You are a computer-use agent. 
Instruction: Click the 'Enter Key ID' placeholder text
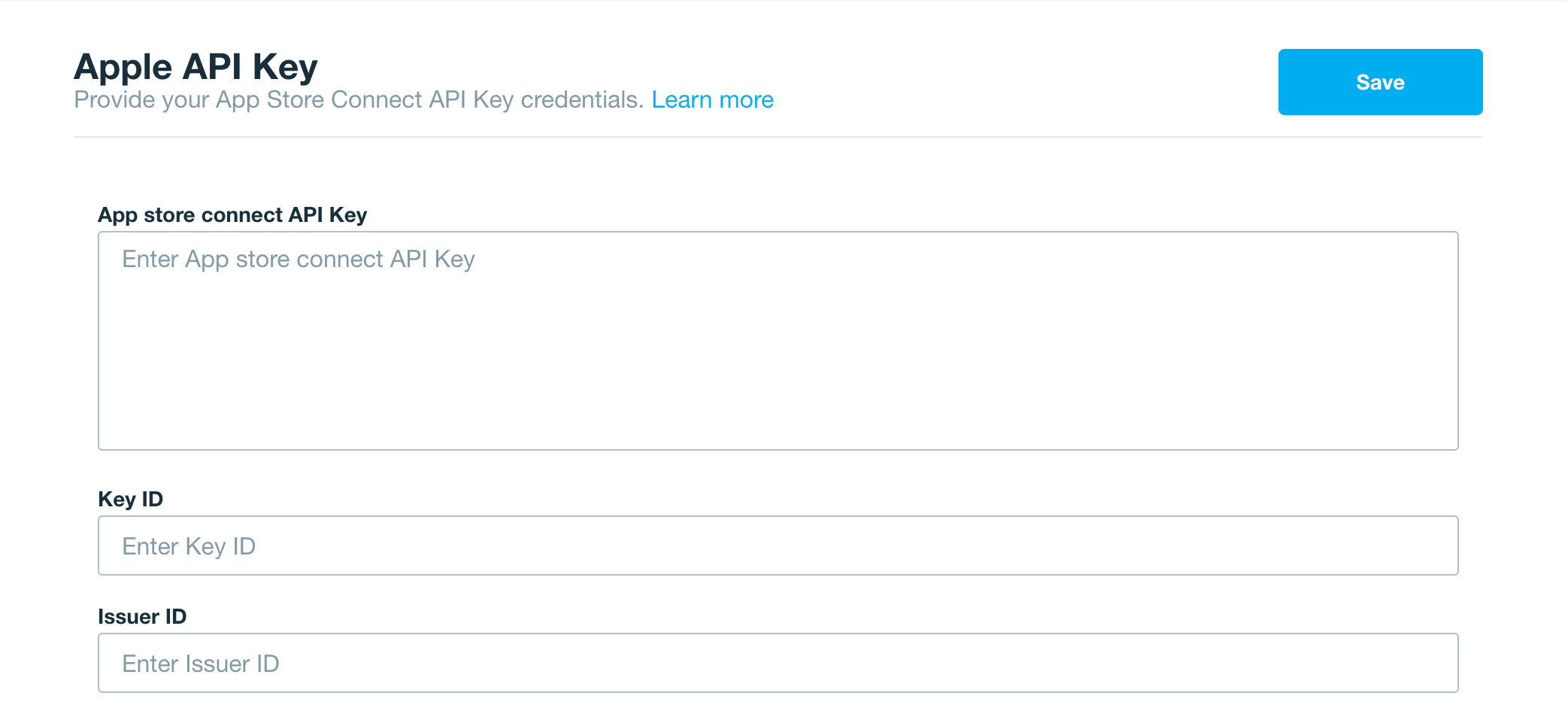coord(189,546)
